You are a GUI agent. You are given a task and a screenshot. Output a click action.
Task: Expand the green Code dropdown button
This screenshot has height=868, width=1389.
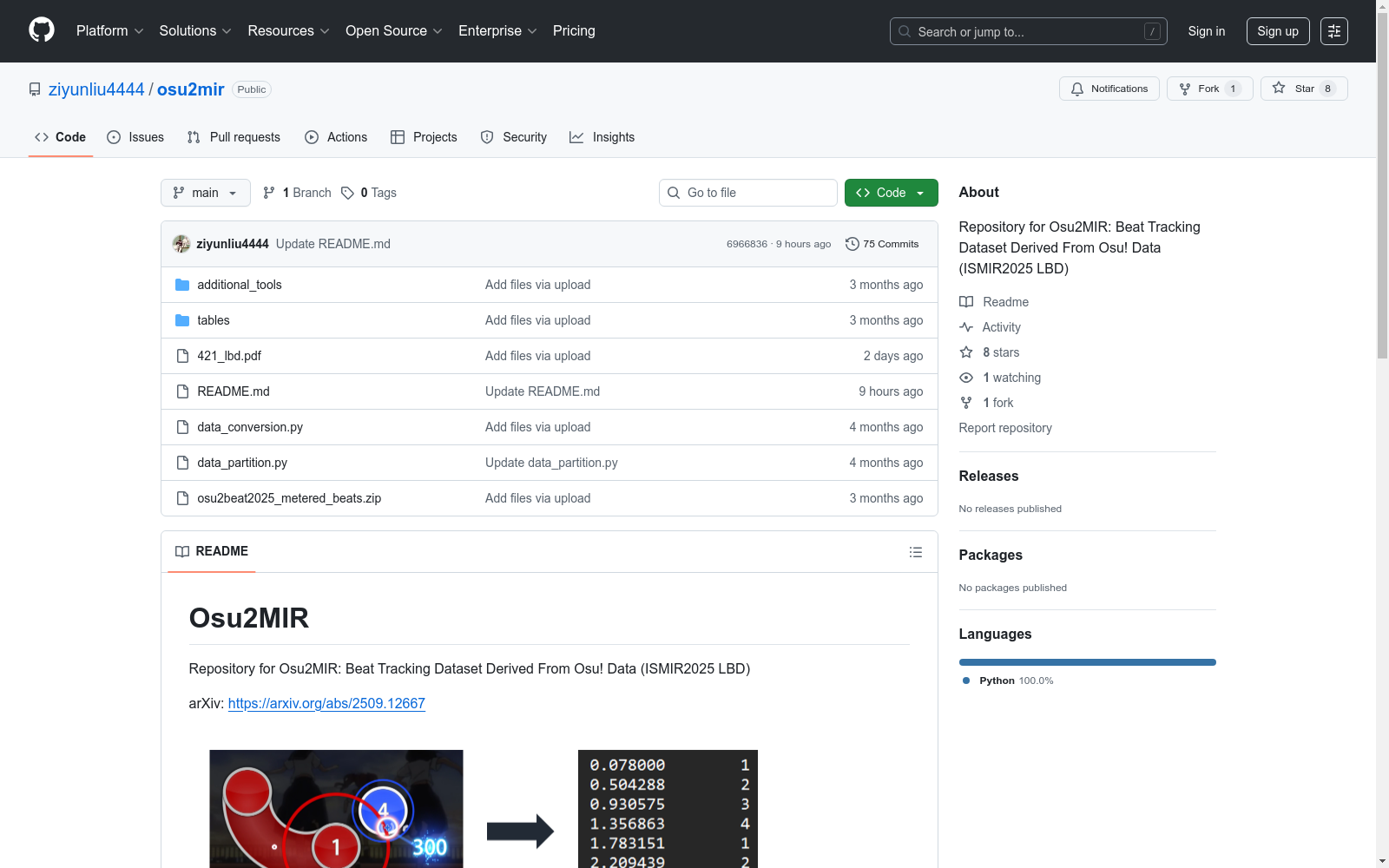click(x=891, y=193)
